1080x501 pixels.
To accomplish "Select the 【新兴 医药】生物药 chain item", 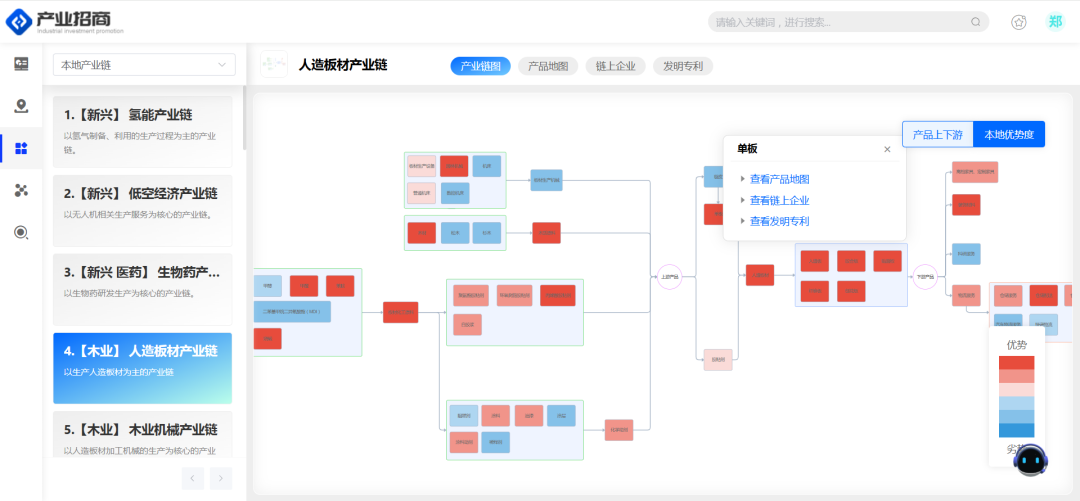I will pos(143,289).
